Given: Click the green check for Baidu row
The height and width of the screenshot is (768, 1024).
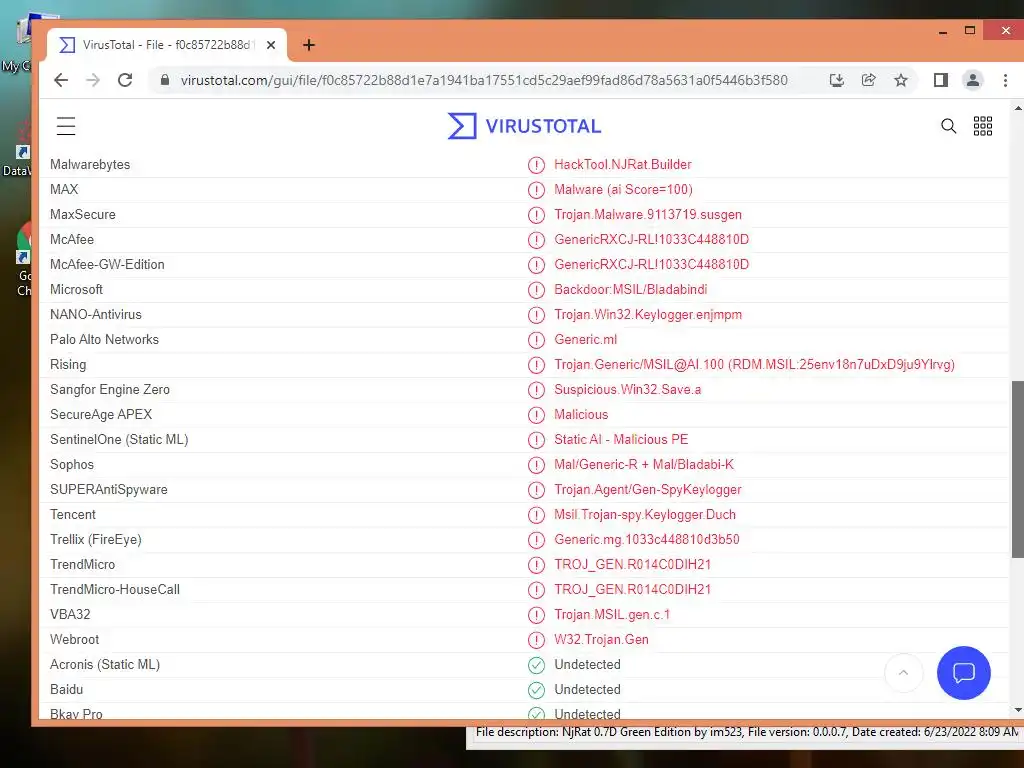Looking at the screenshot, I should coord(536,690).
